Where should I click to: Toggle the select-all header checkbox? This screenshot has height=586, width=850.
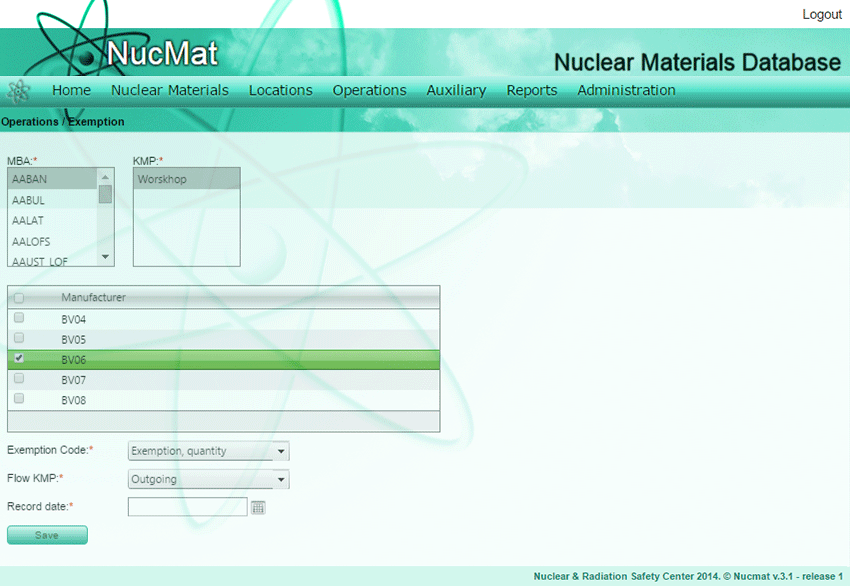[19, 297]
